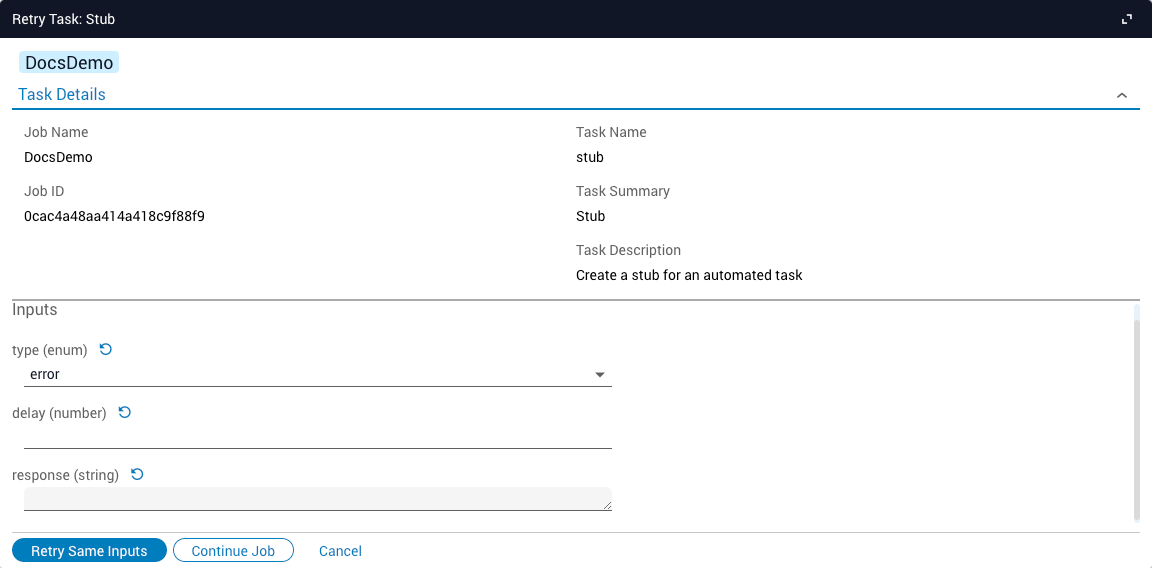Click the Inputs section heading
This screenshot has width=1152, height=568.
point(35,310)
